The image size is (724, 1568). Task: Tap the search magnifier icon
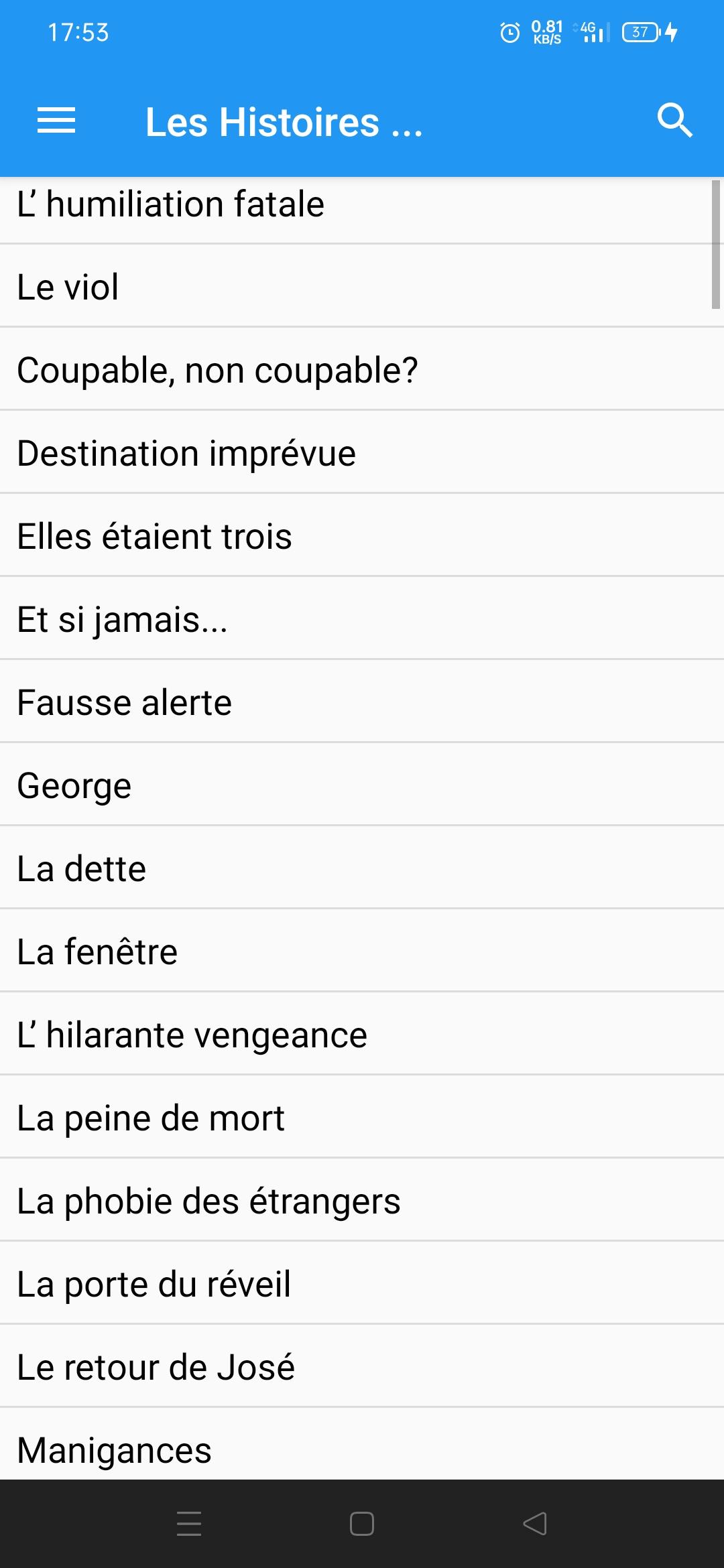coord(674,121)
